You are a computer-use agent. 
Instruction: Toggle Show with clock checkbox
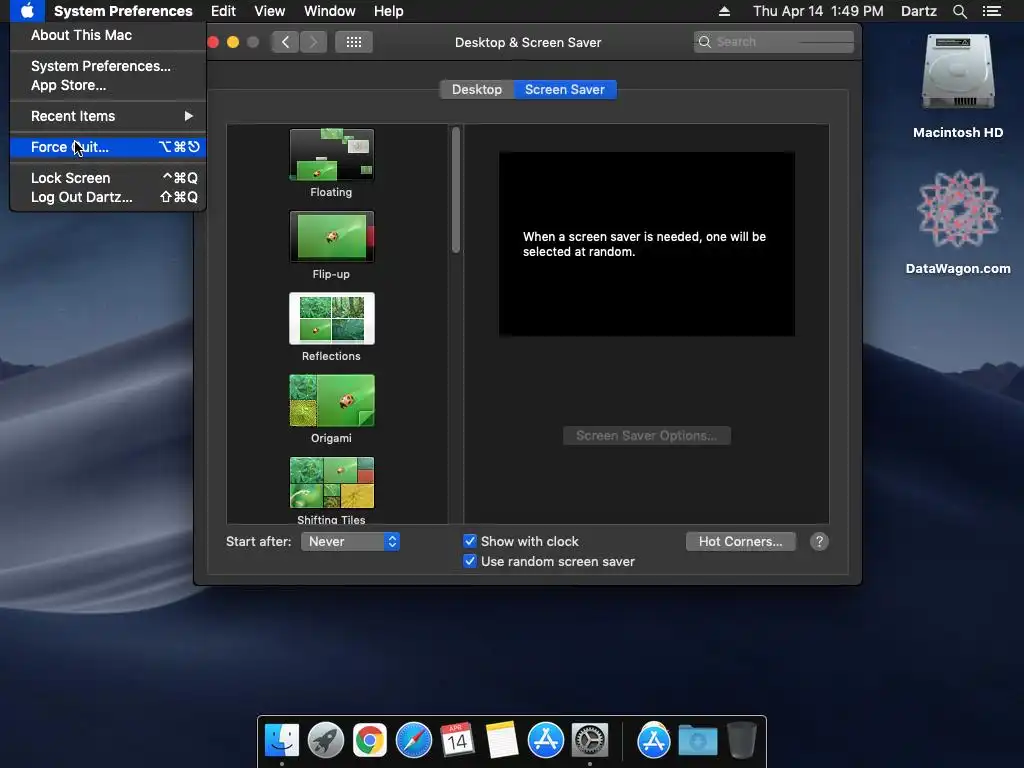click(x=470, y=541)
